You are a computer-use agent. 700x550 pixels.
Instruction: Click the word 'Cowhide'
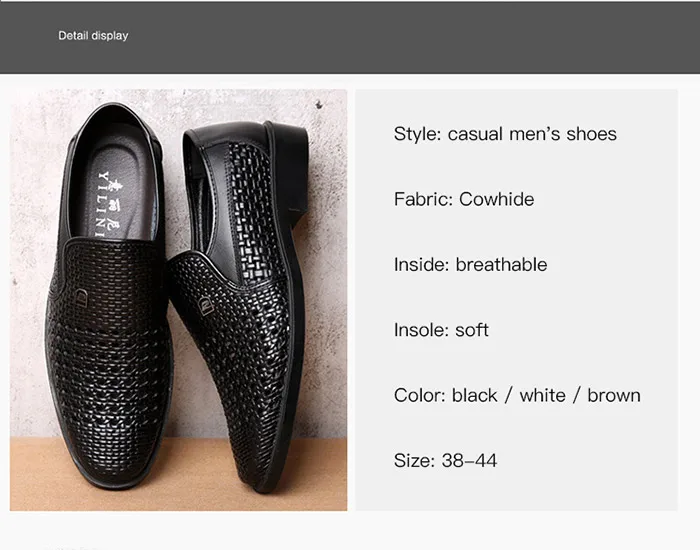[x=497, y=199]
